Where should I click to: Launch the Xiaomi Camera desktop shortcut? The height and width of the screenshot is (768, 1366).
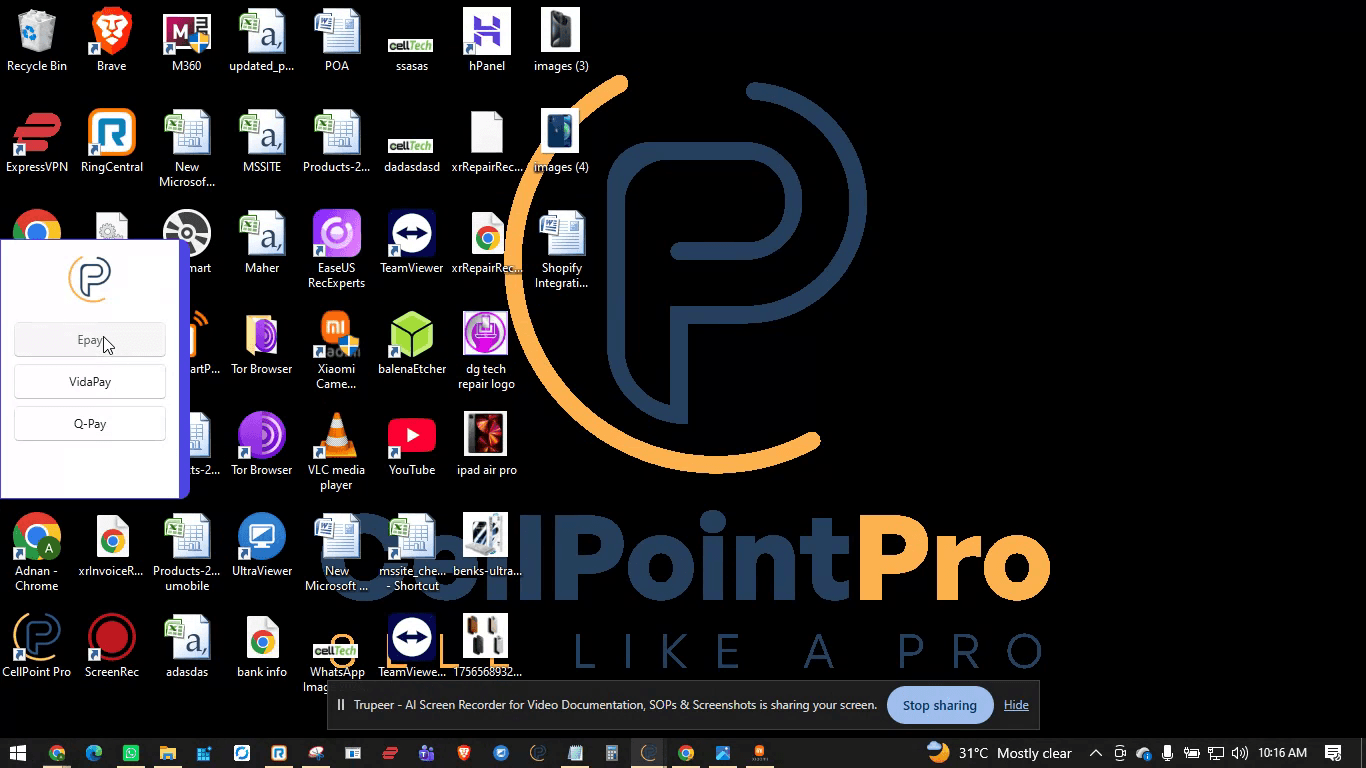tap(337, 351)
